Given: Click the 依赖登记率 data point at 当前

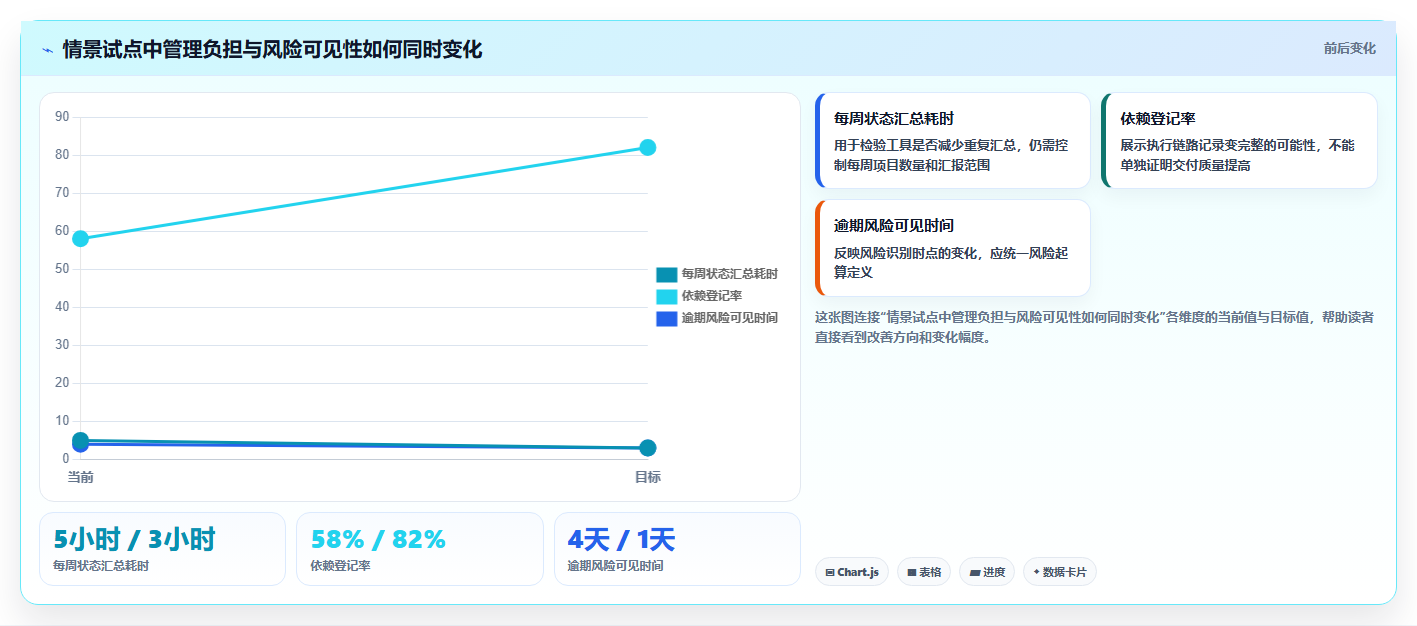Looking at the screenshot, I should [80, 238].
